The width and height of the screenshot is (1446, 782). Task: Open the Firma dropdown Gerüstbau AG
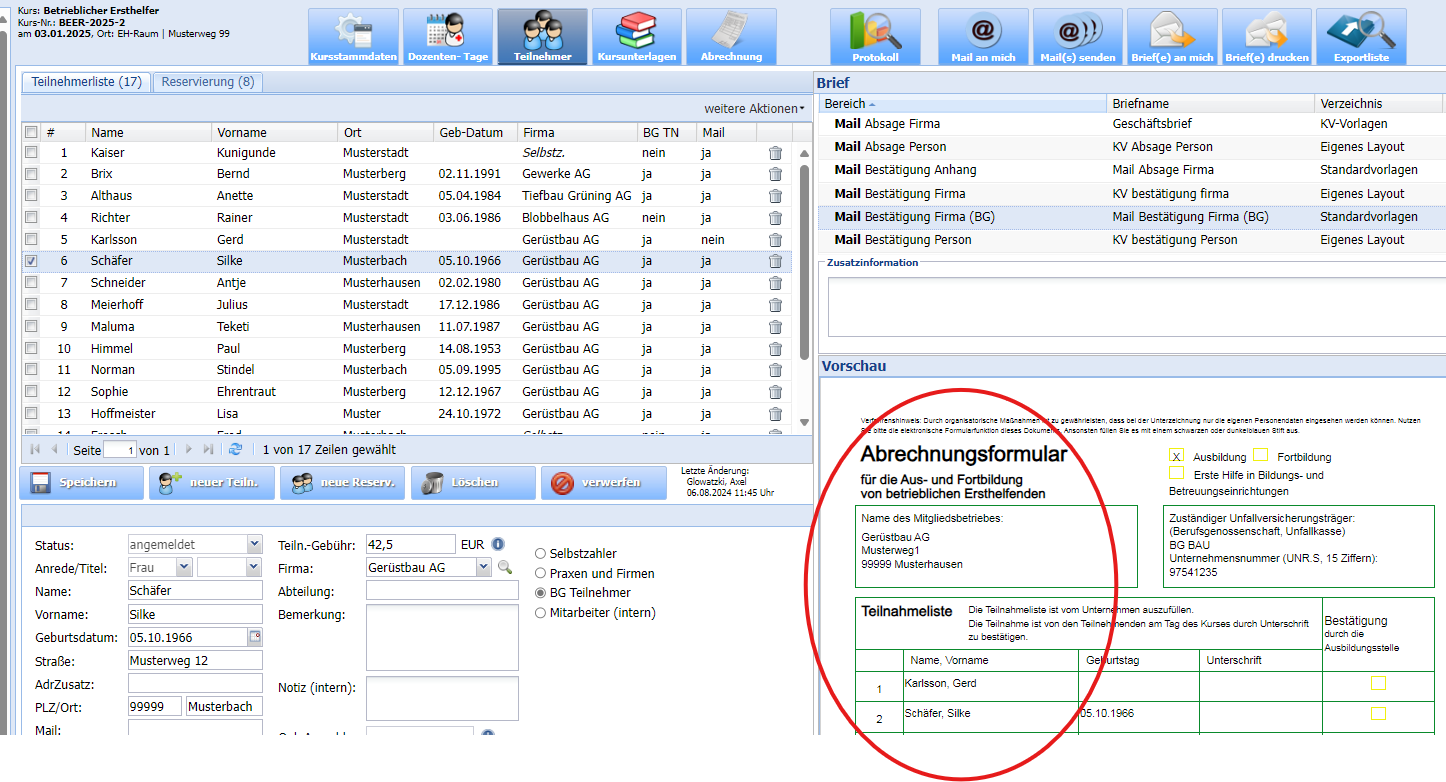tap(483, 567)
